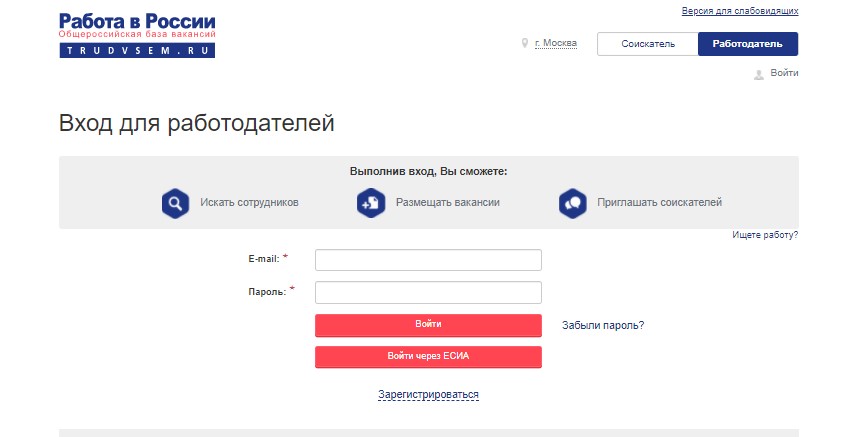Click the Искать сотрудников text label

pyautogui.click(x=249, y=203)
